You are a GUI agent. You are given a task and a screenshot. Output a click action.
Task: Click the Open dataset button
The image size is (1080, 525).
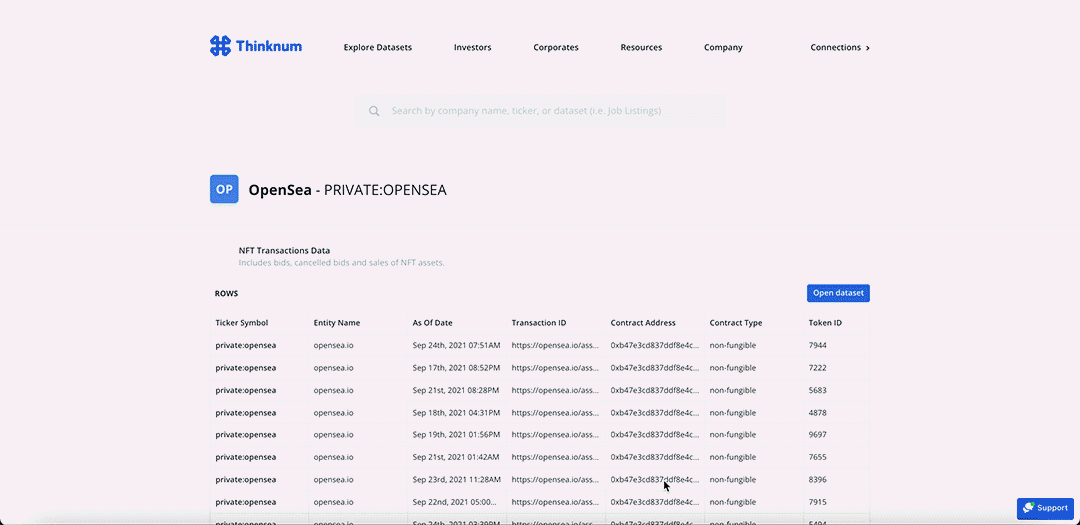(x=838, y=293)
